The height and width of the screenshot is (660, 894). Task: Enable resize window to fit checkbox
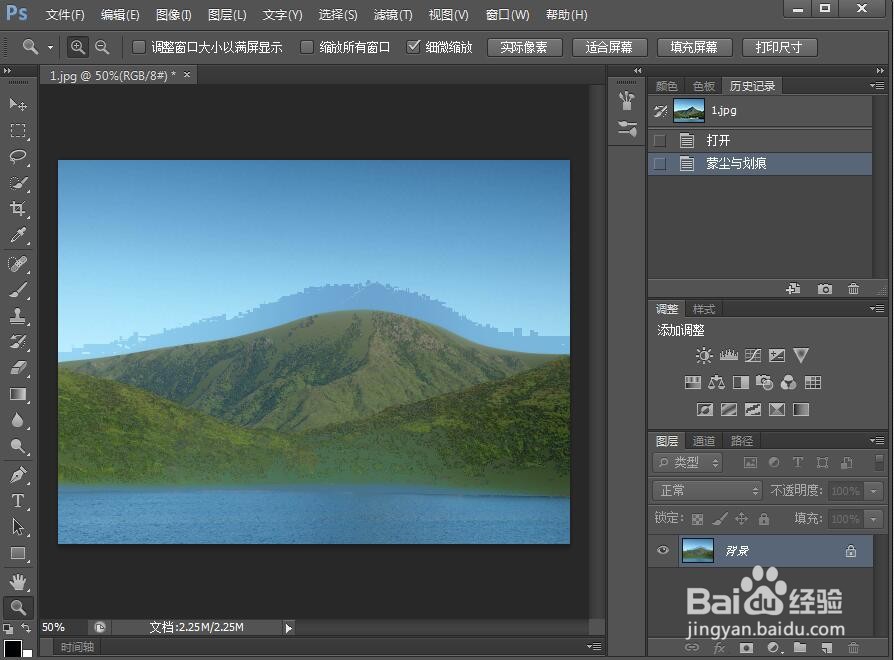click(139, 47)
